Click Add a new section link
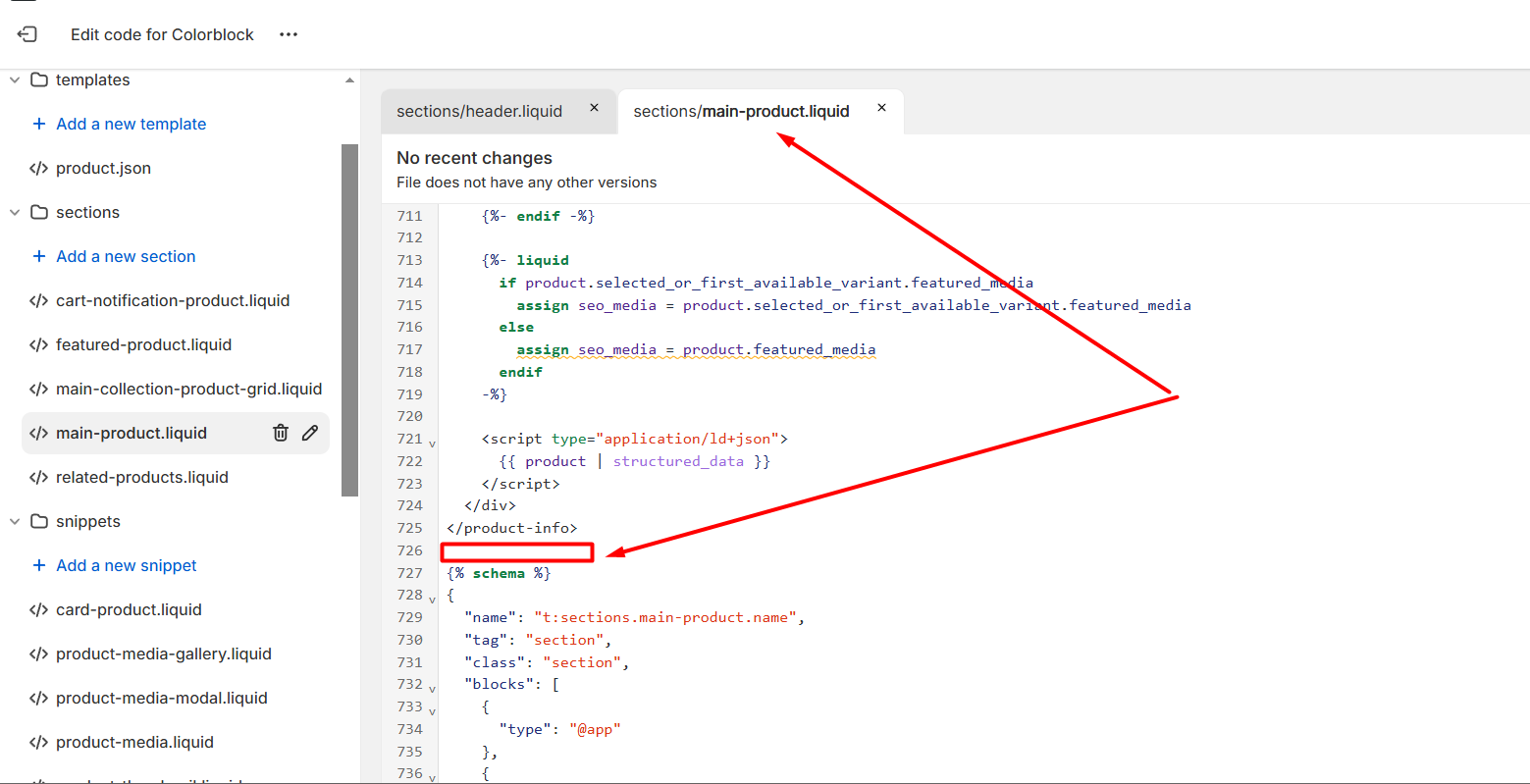The height and width of the screenshot is (784, 1530). tap(126, 256)
